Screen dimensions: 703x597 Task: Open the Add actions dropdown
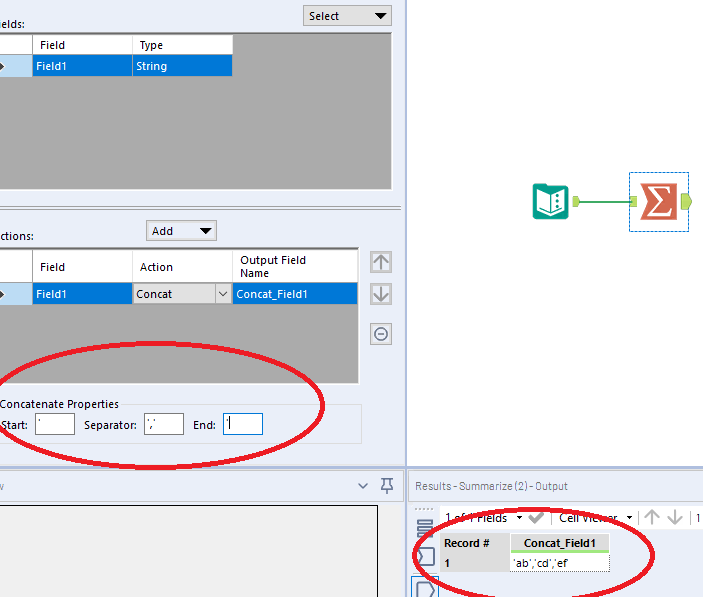(x=181, y=231)
